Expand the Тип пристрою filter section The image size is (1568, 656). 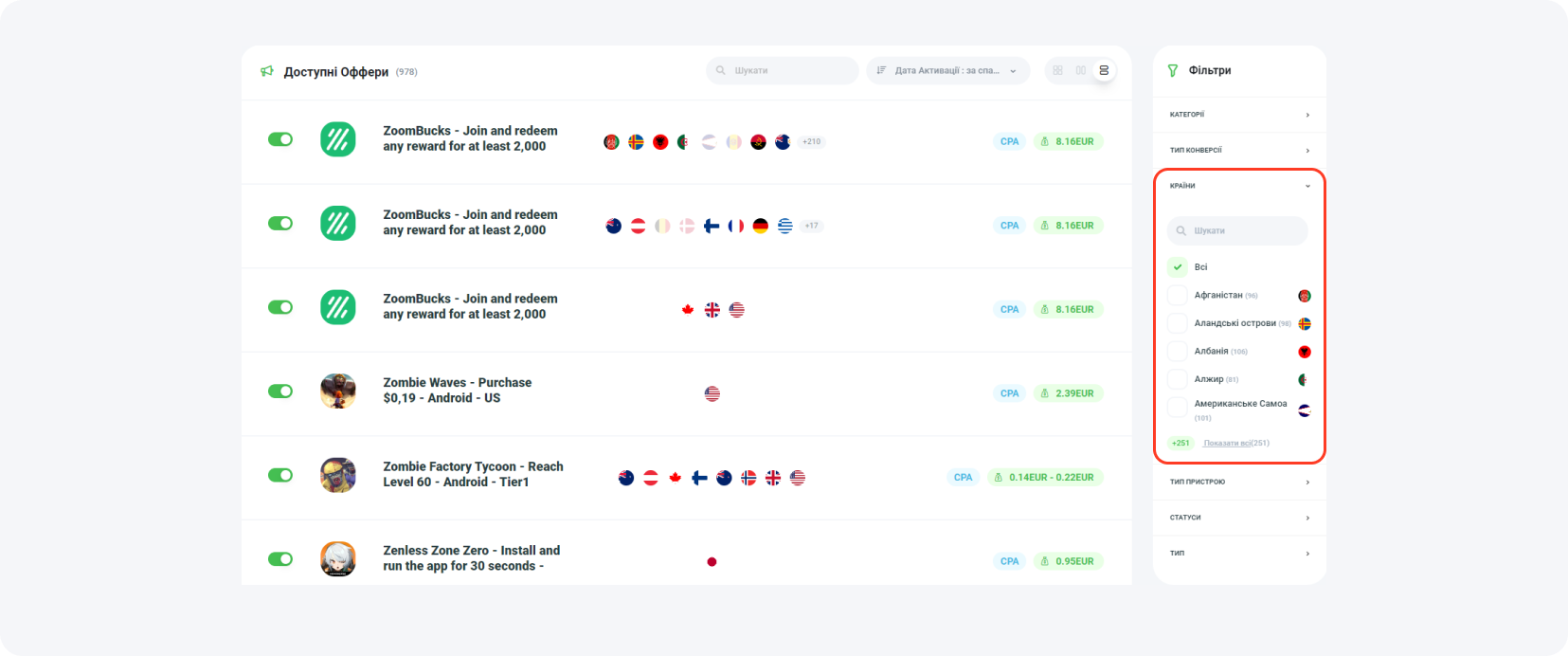1239,482
